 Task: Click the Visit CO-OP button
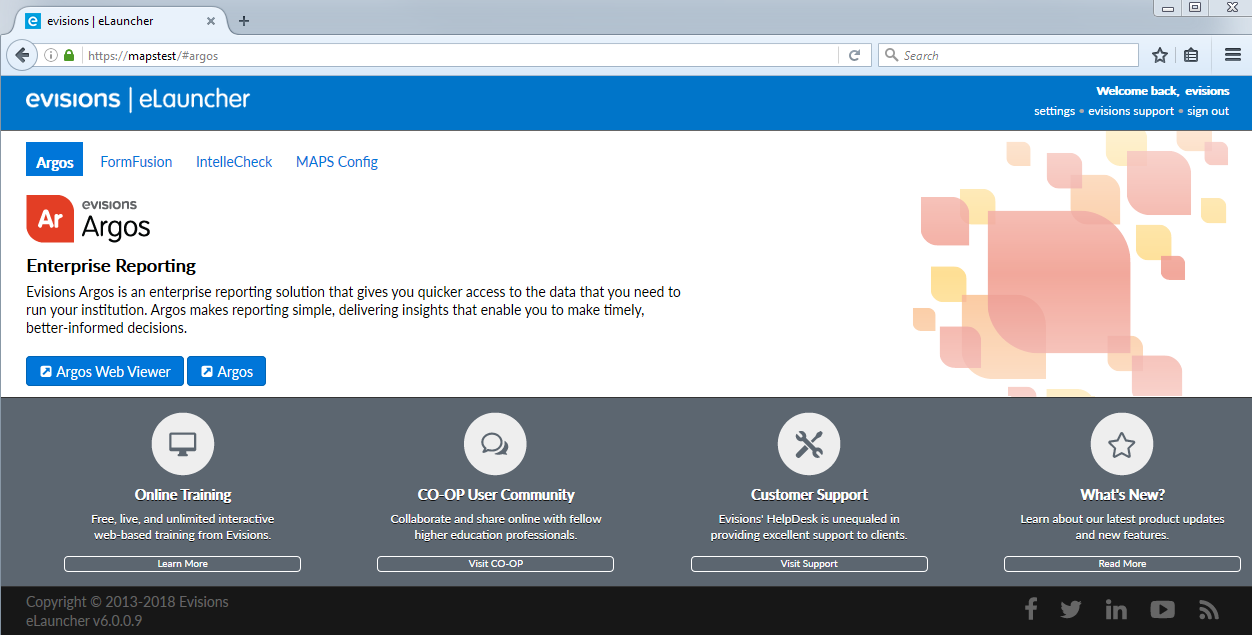coord(495,564)
